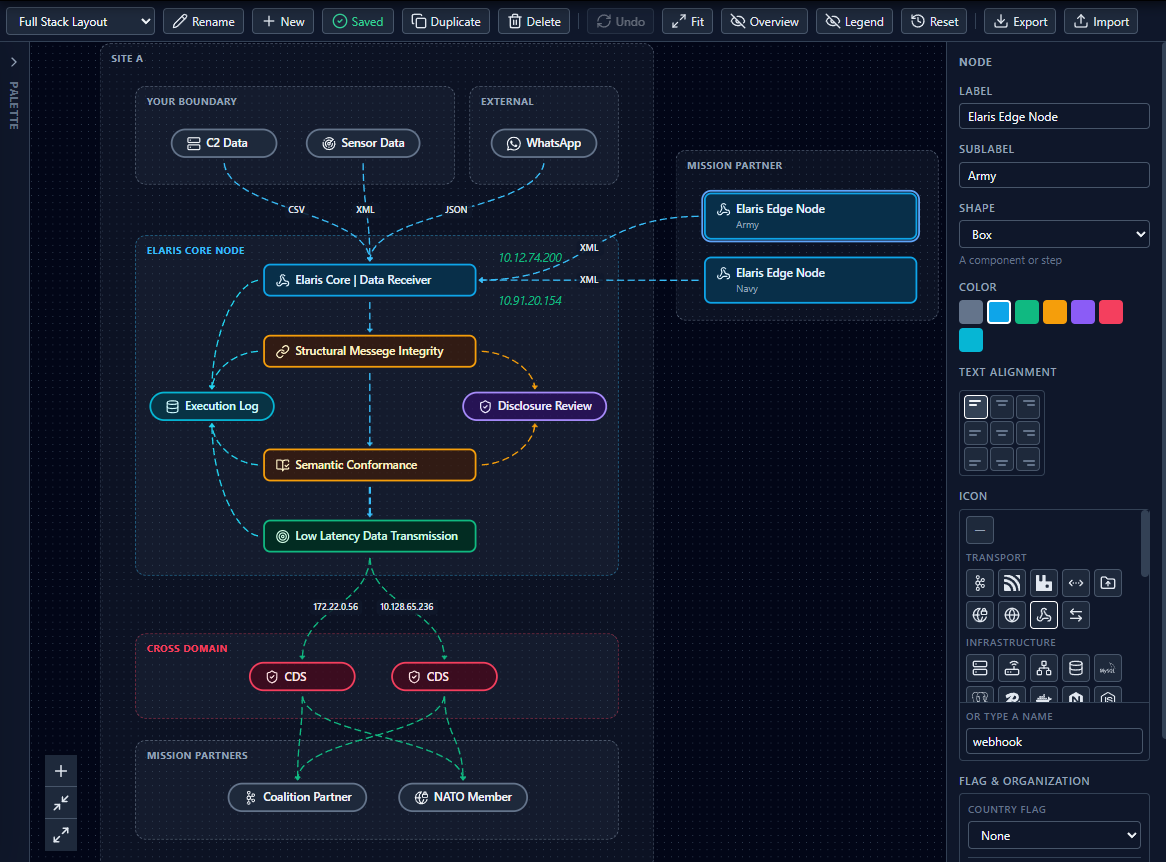Create a new layout with New
1166x862 pixels.
point(283,22)
